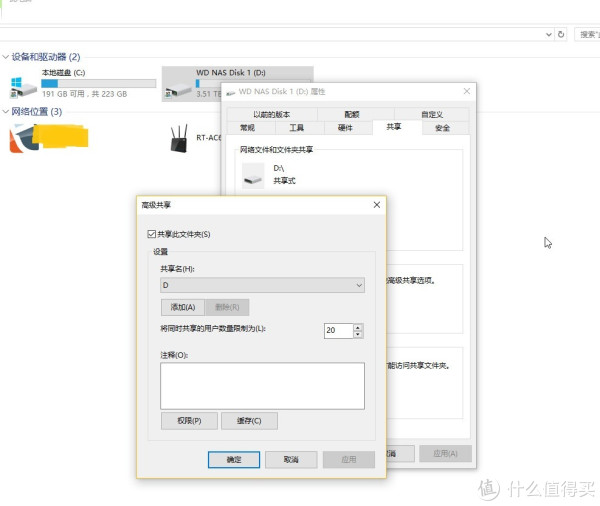The height and width of the screenshot is (506, 600).
Task: Decrease the simultaneous user limit with down arrow
Action: tap(358, 334)
